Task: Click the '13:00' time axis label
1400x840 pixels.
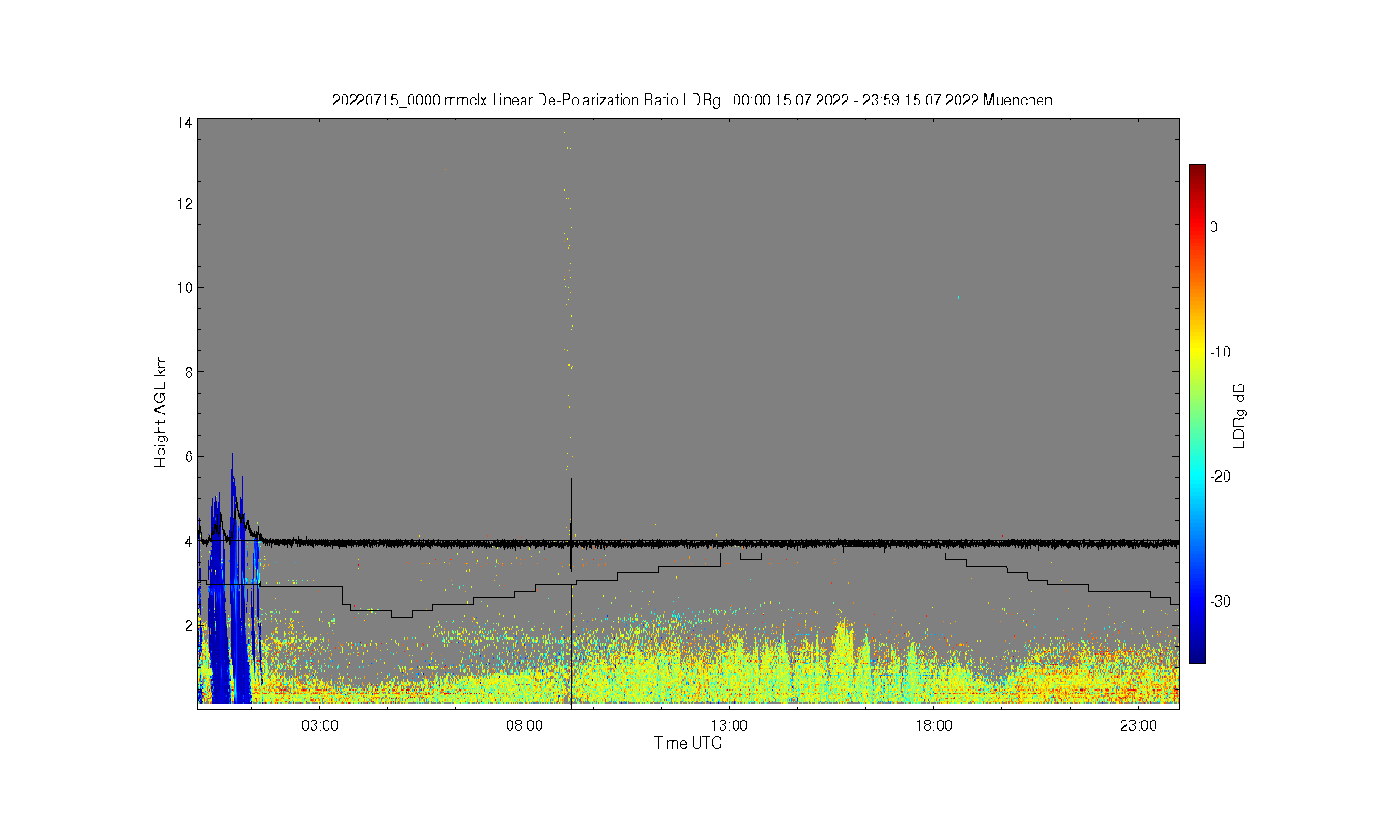Action: 729,726
